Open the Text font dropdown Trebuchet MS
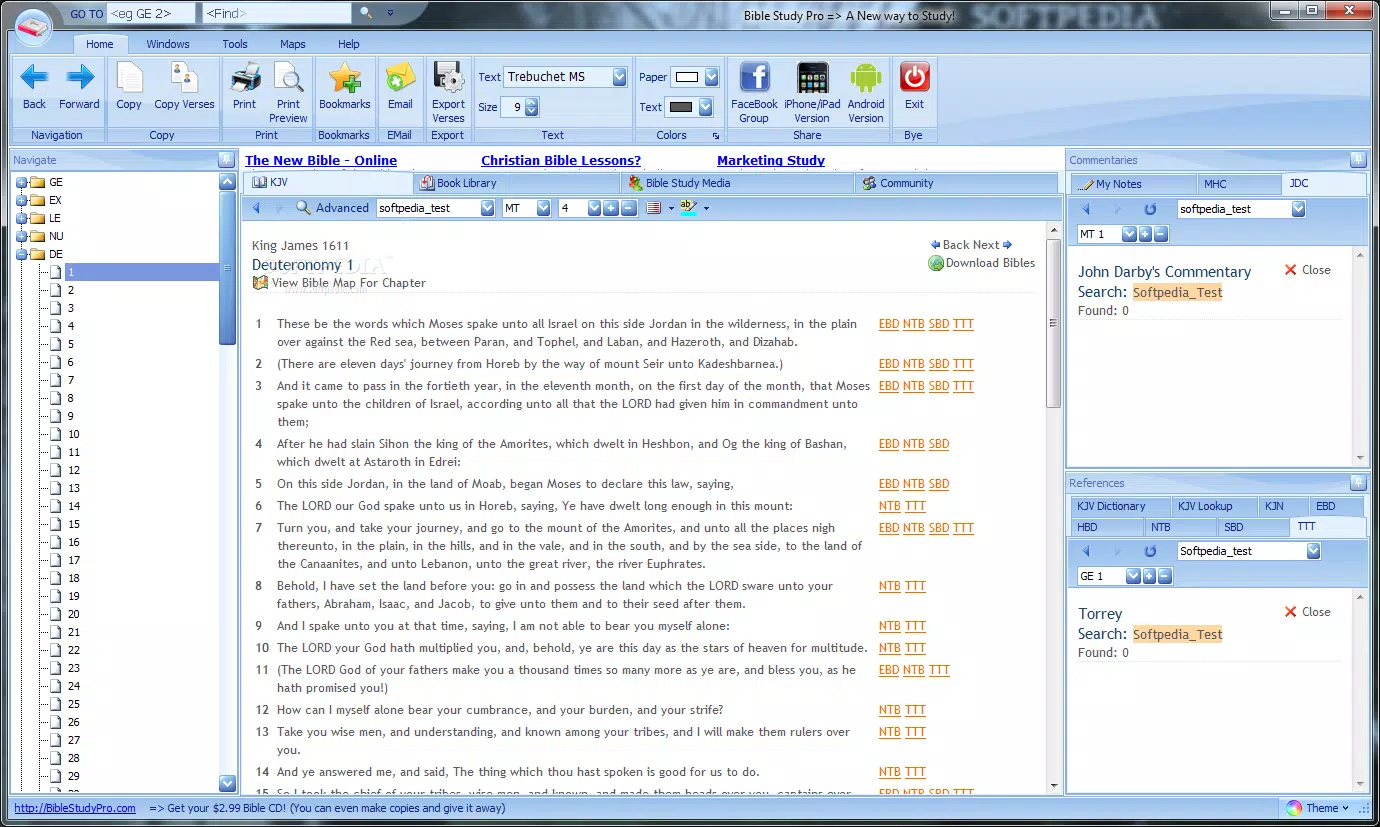 point(620,77)
